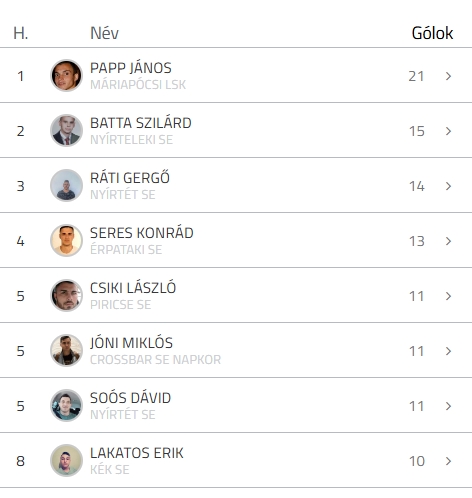Expand Batta Szilárd row chevron
Screen dimensions: 472x498
448,131
